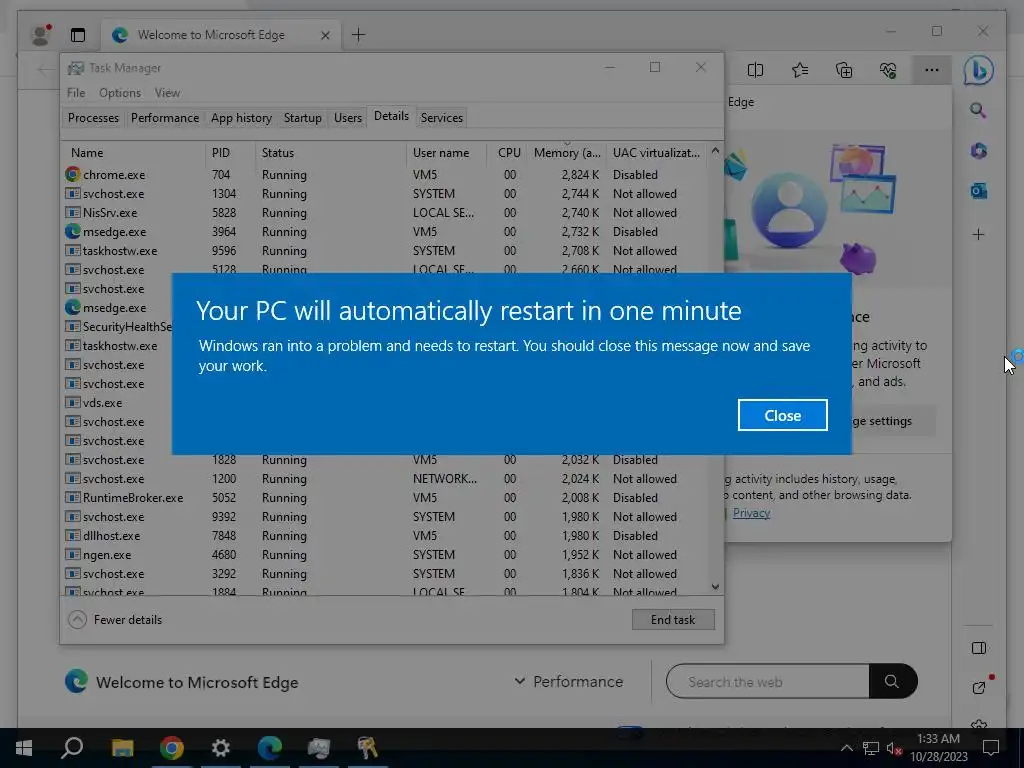Screen dimensions: 1024x768
Task: Switch to the Performance tab
Action: tap(165, 118)
